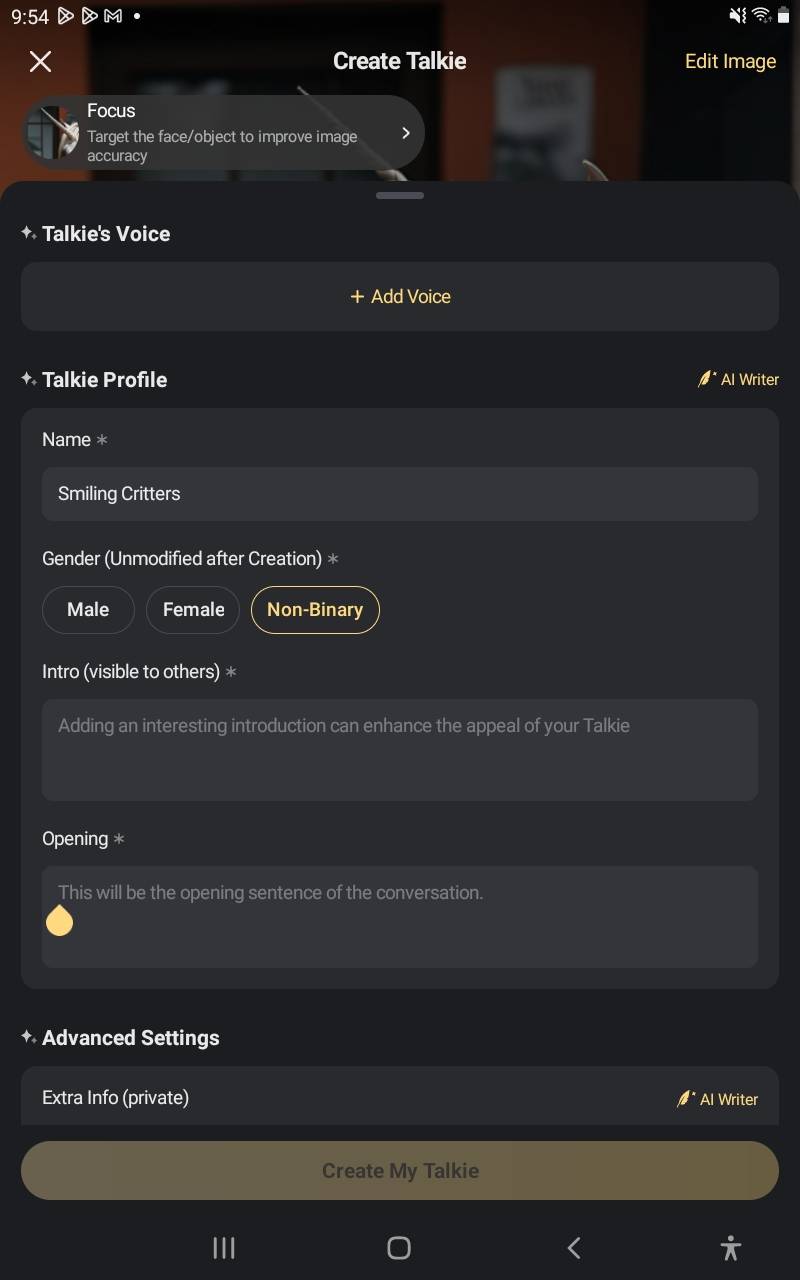Select the Male gender option
This screenshot has width=800, height=1280.
click(x=88, y=610)
